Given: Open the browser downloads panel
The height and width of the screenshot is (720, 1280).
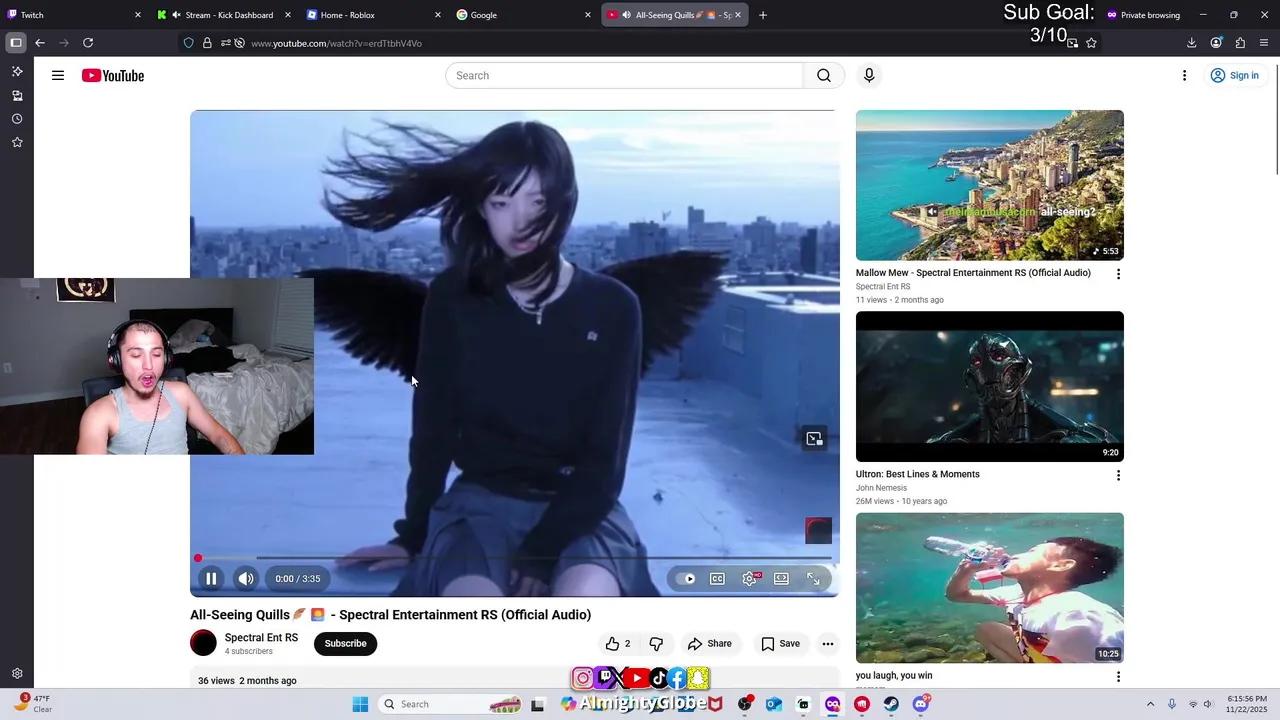Looking at the screenshot, I should 1191,43.
